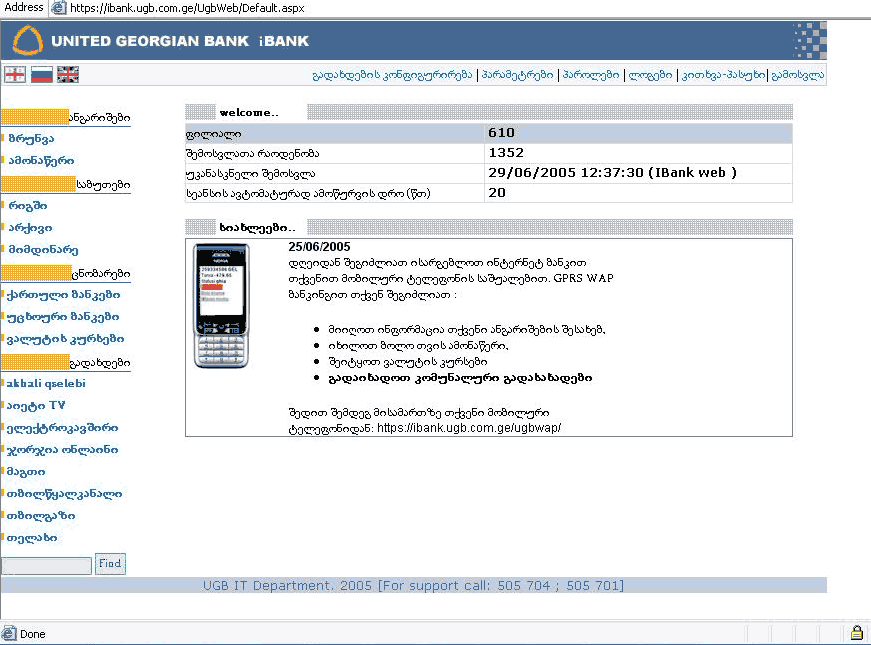Open რიგში in sidebar
Image resolution: width=871 pixels, height=645 pixels.
click(28, 206)
